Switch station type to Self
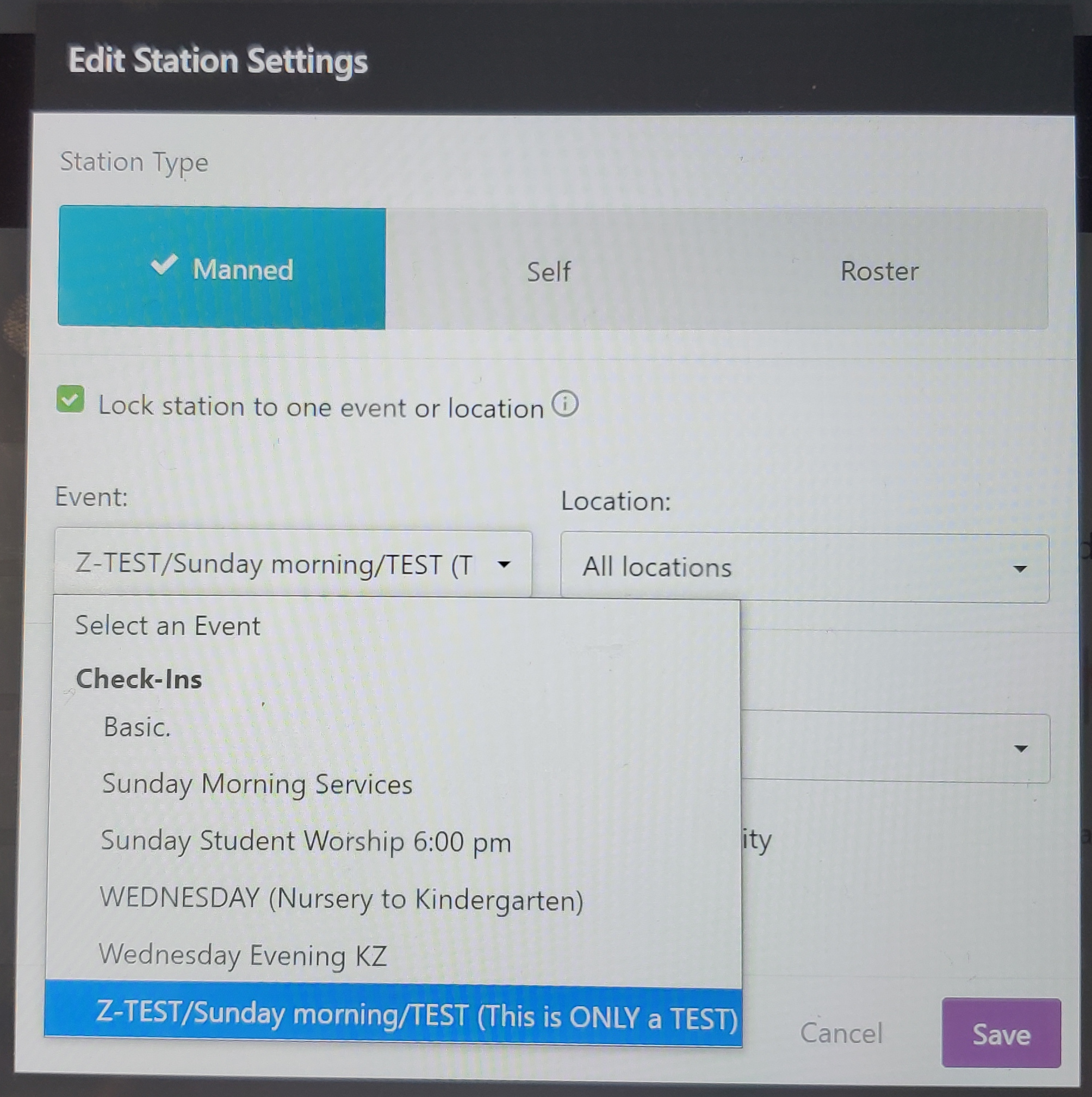 pos(548,271)
